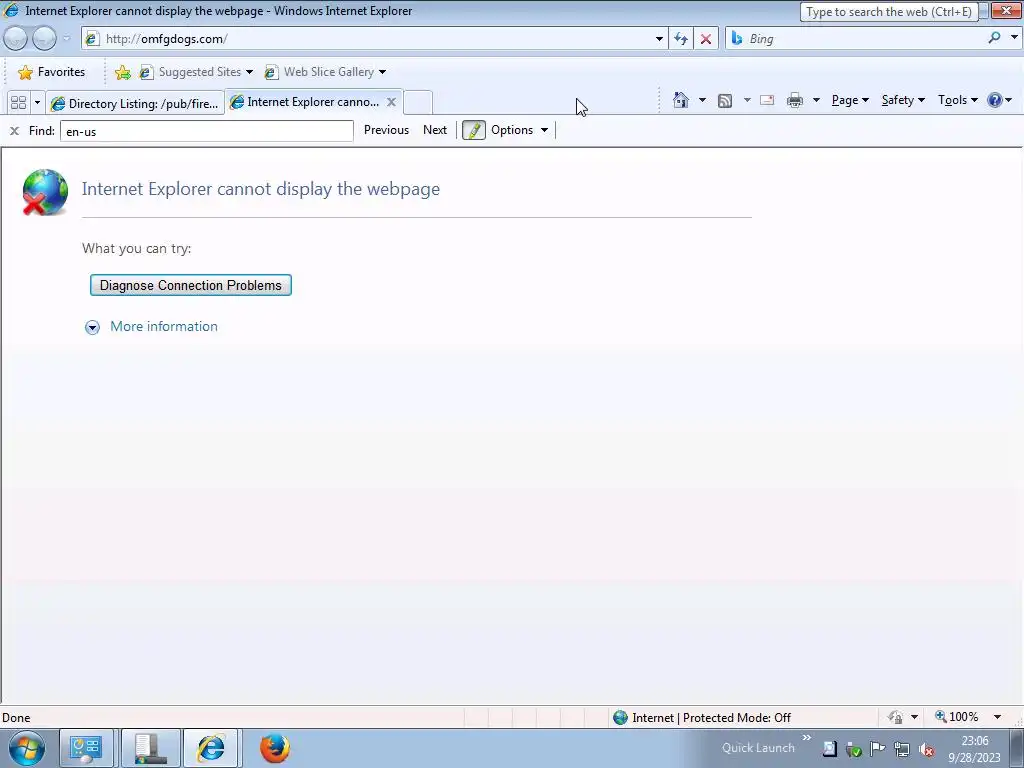Viewport: 1024px width, 768px height.
Task: Click the zoom level 100% button
Action: pyautogui.click(x=957, y=717)
